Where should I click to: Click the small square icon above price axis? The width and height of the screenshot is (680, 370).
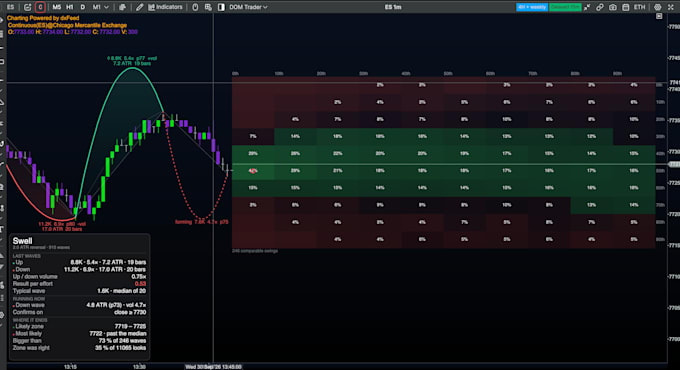coord(659,16)
